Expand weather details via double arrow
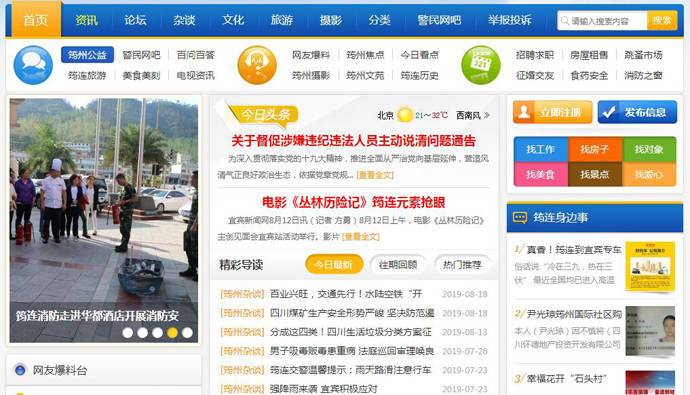The height and width of the screenshot is (395, 690). (x=486, y=115)
